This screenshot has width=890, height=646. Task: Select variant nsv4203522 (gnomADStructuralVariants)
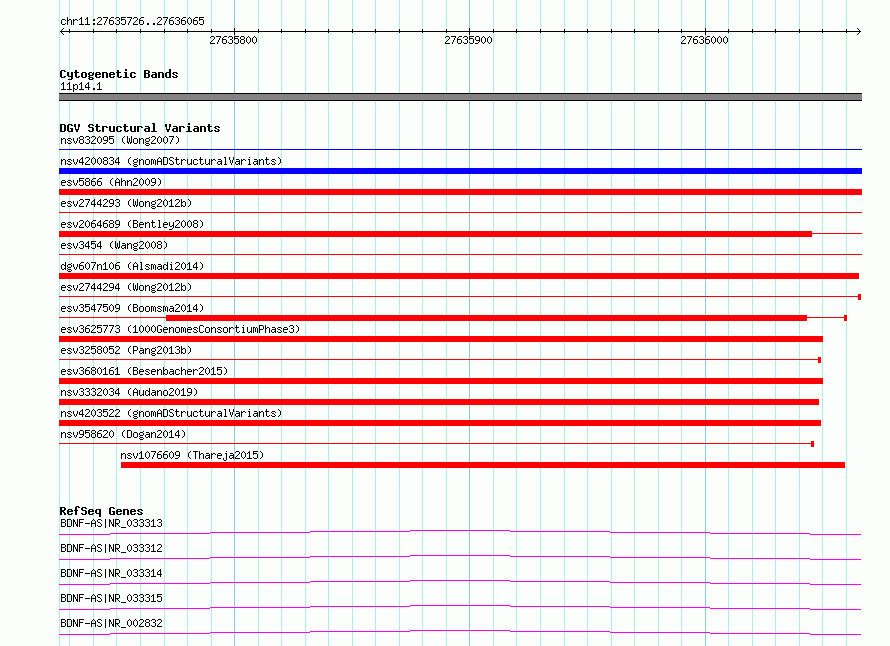click(x=171, y=413)
